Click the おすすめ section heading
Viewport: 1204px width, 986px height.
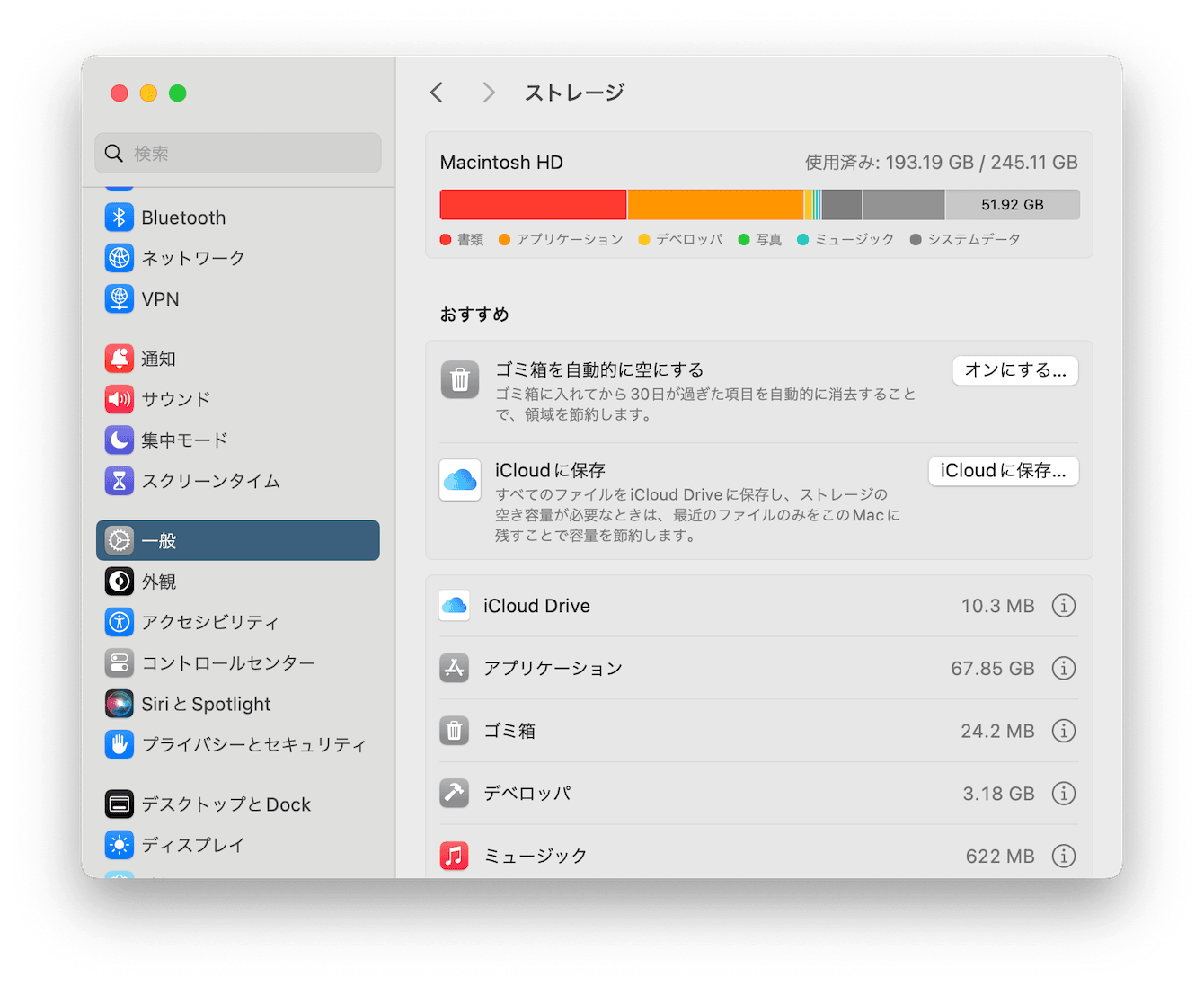[x=474, y=315]
